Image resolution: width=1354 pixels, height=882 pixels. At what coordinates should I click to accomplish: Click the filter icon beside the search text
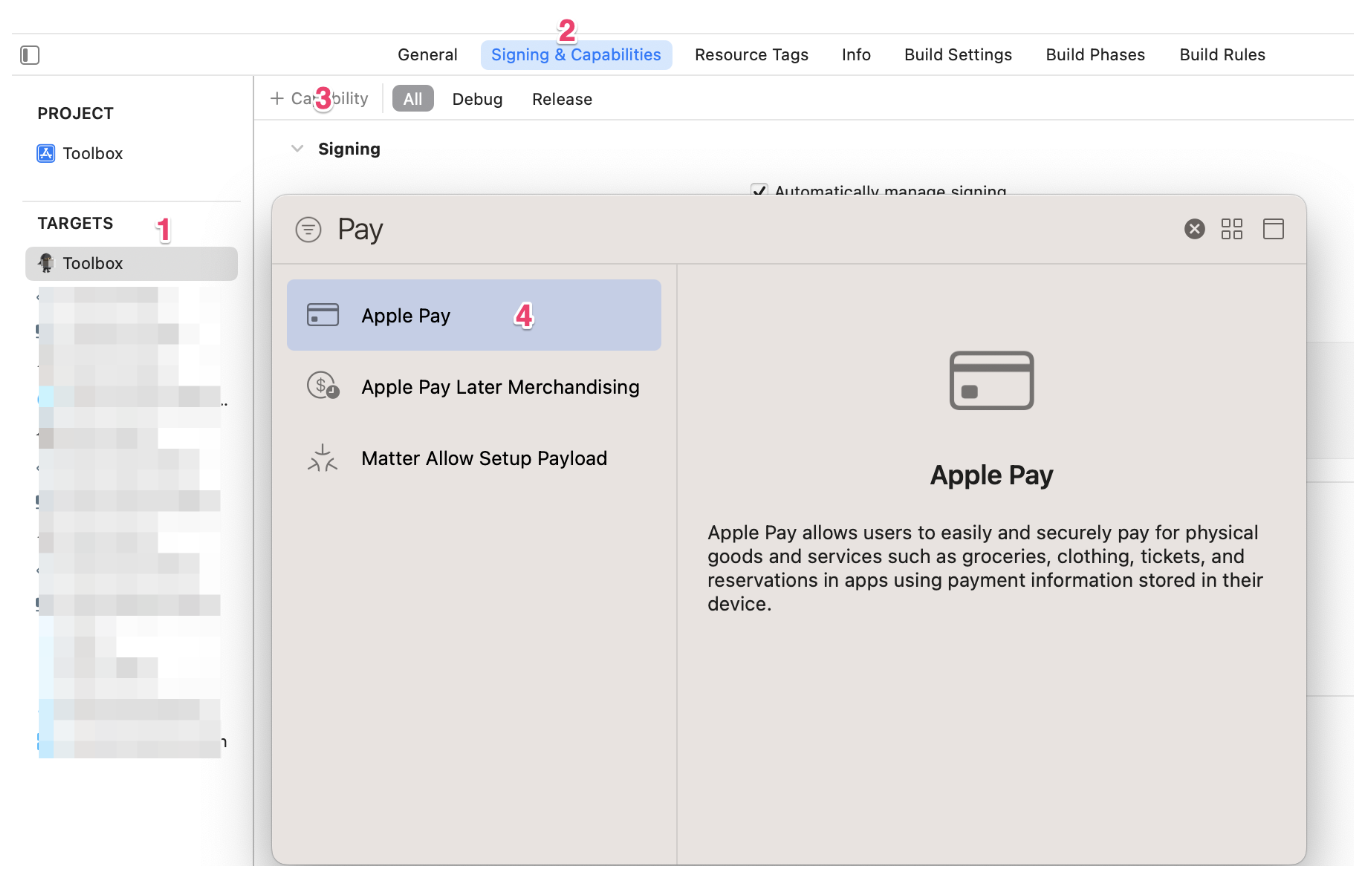tap(309, 230)
